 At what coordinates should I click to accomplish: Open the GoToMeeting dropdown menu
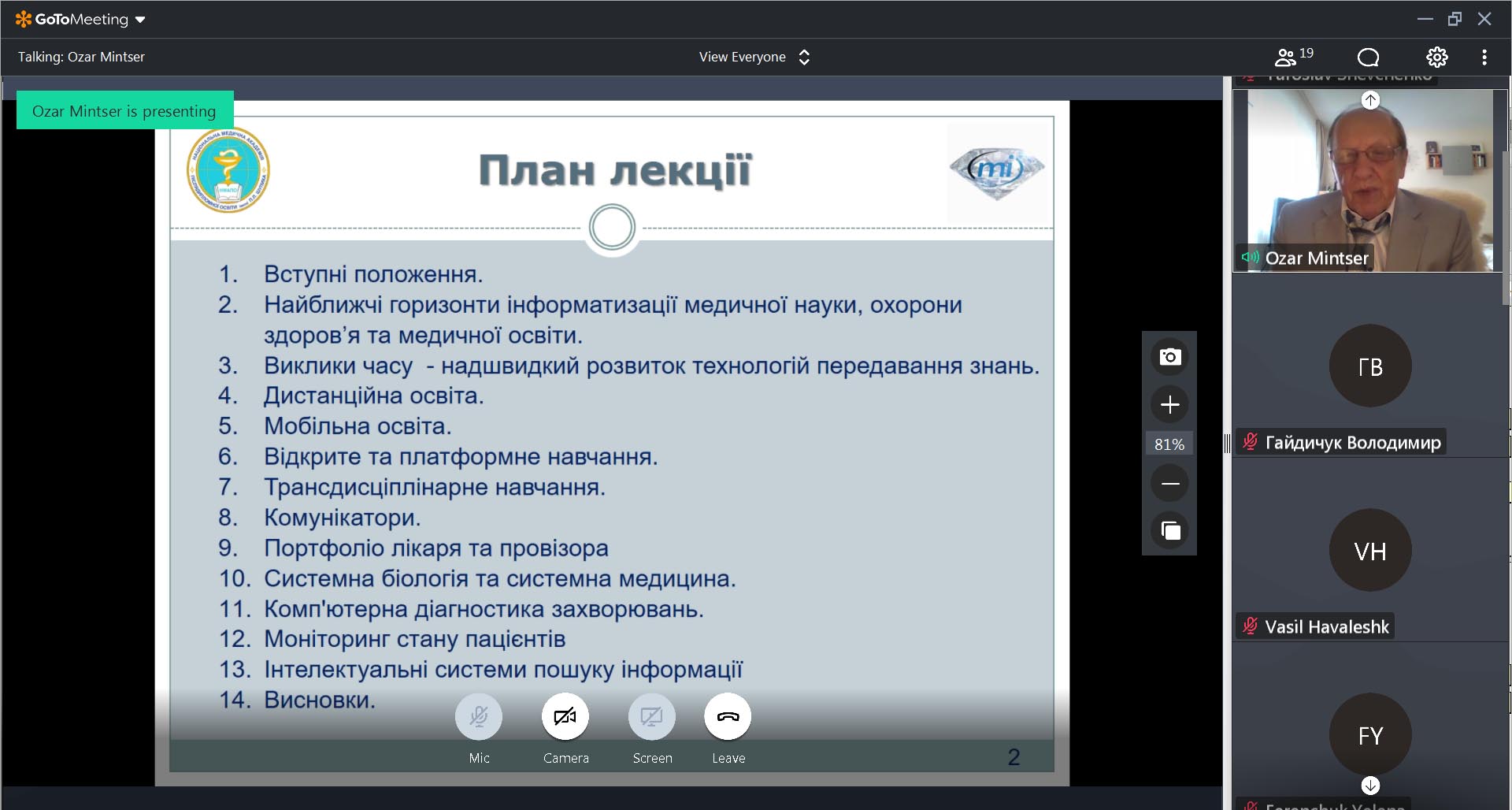(x=80, y=19)
